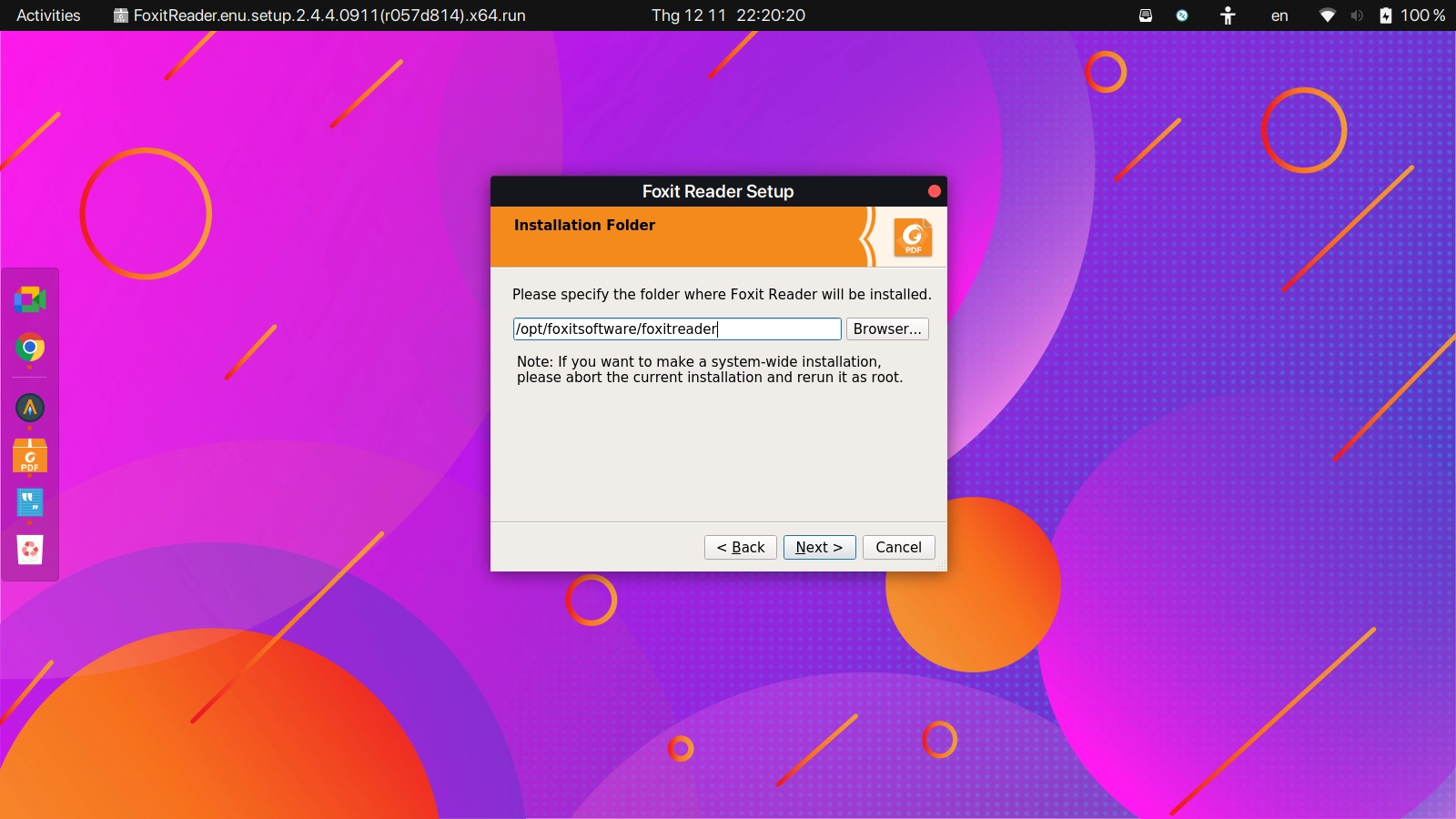The width and height of the screenshot is (1456, 819).
Task: Go to the previous step with Back
Action: click(741, 547)
